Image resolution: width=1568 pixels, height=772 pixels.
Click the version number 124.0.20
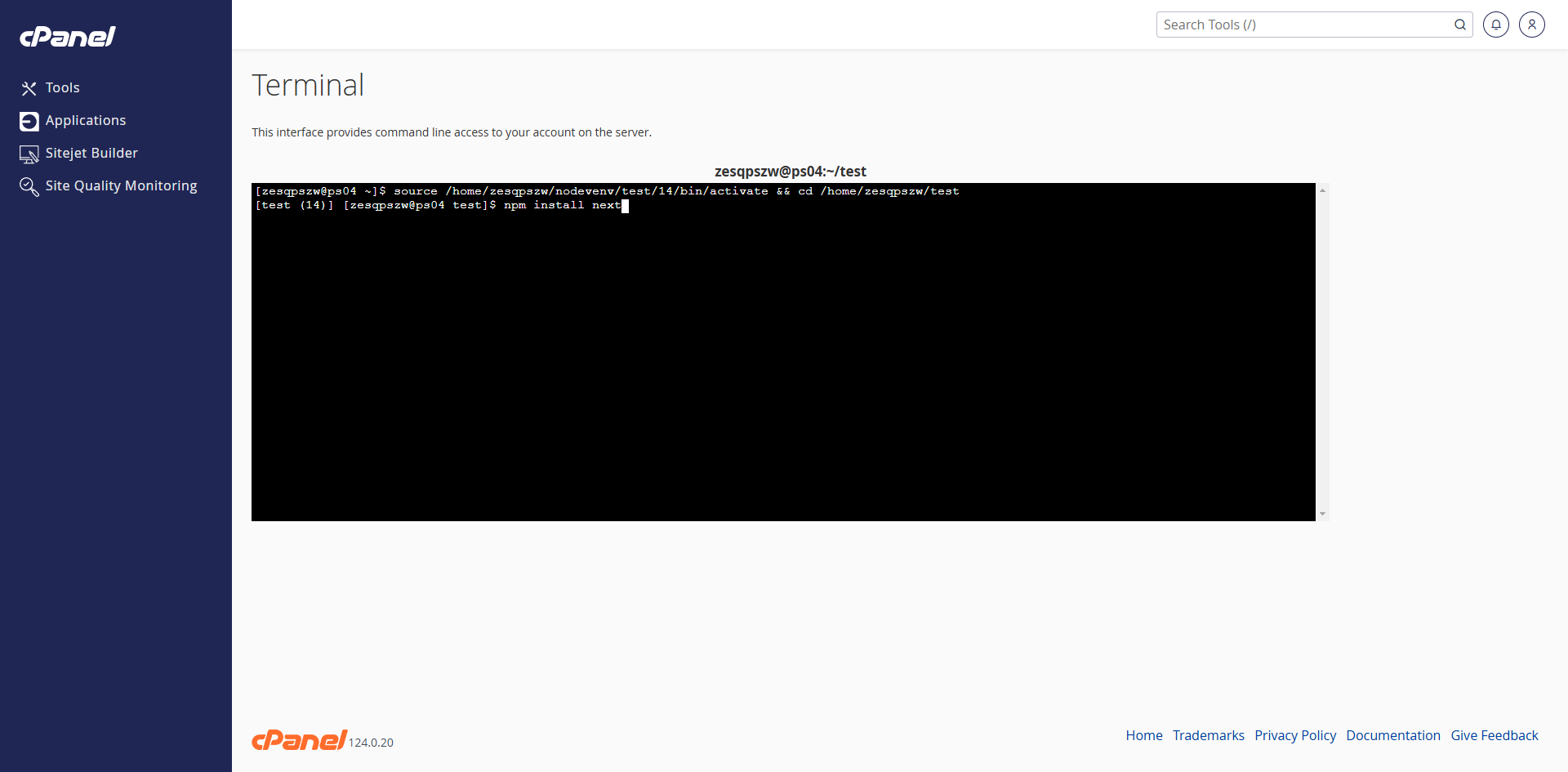[371, 743]
